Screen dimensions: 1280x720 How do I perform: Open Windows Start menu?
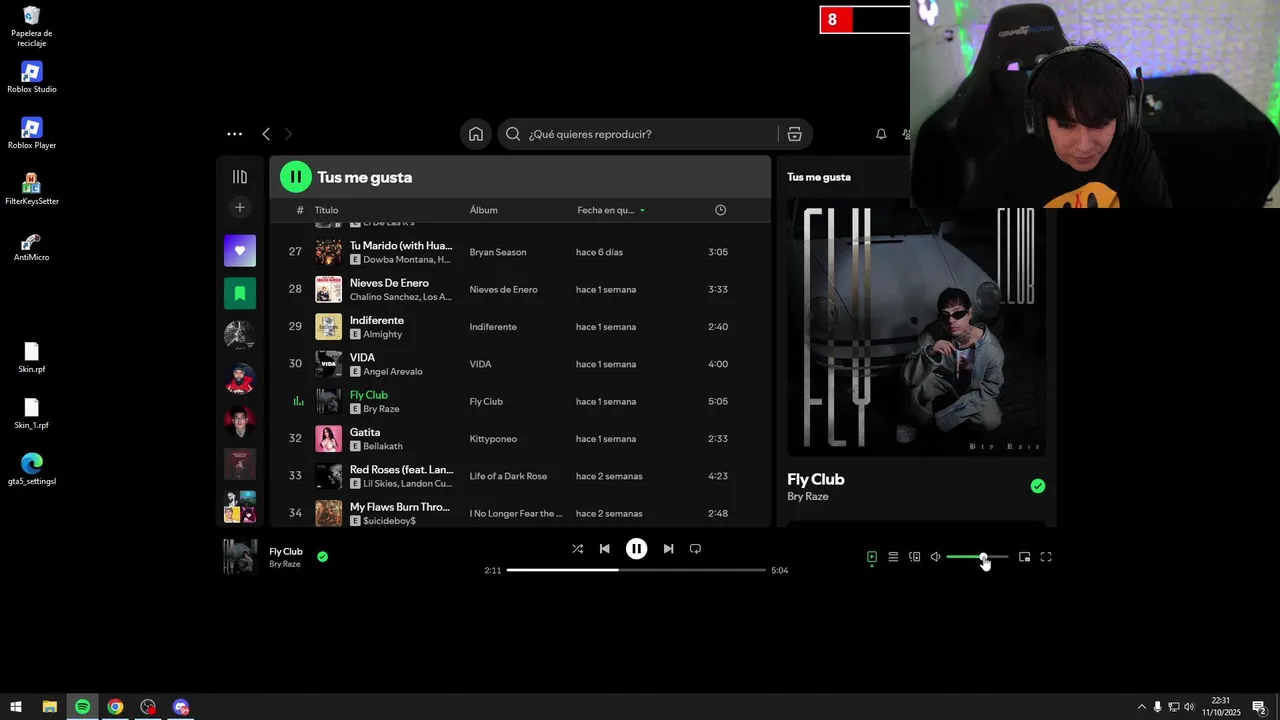pos(16,707)
